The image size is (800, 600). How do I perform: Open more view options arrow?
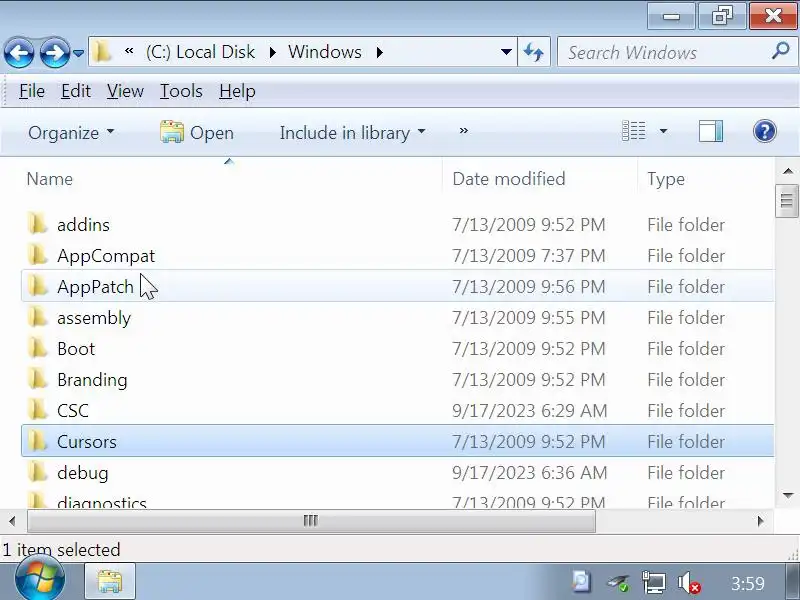[x=663, y=132]
